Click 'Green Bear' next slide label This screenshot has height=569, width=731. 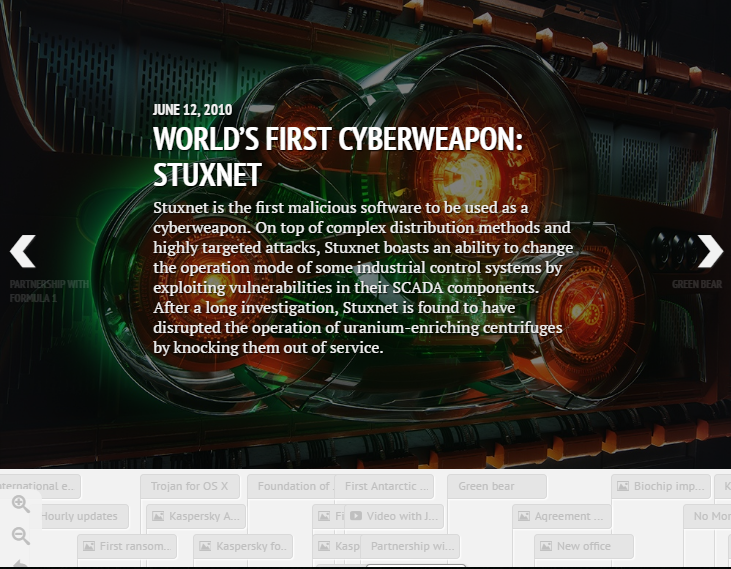tap(697, 284)
